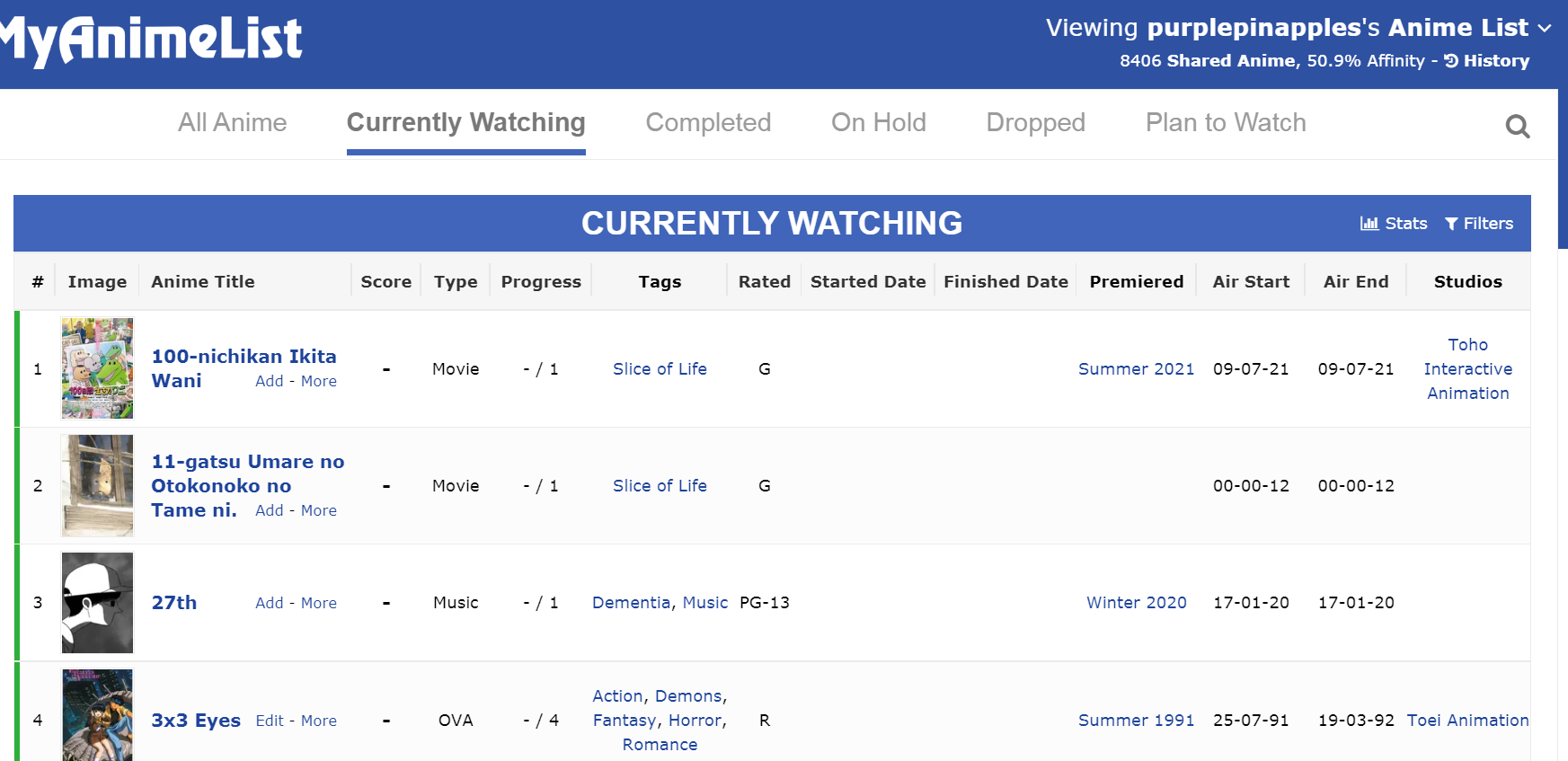Click the search magnifier icon

pos(1517,126)
